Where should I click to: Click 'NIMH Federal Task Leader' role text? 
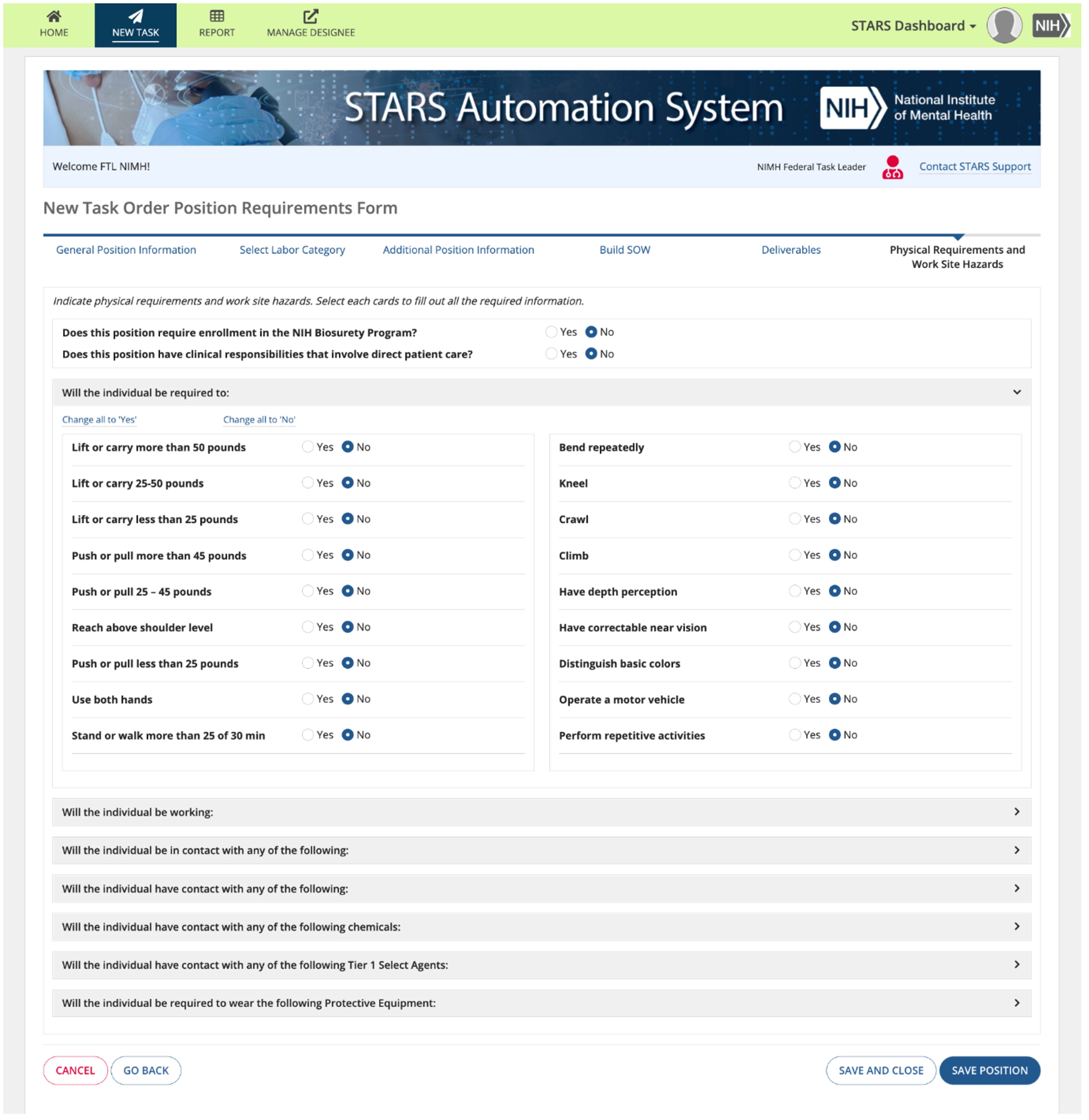[812, 167]
